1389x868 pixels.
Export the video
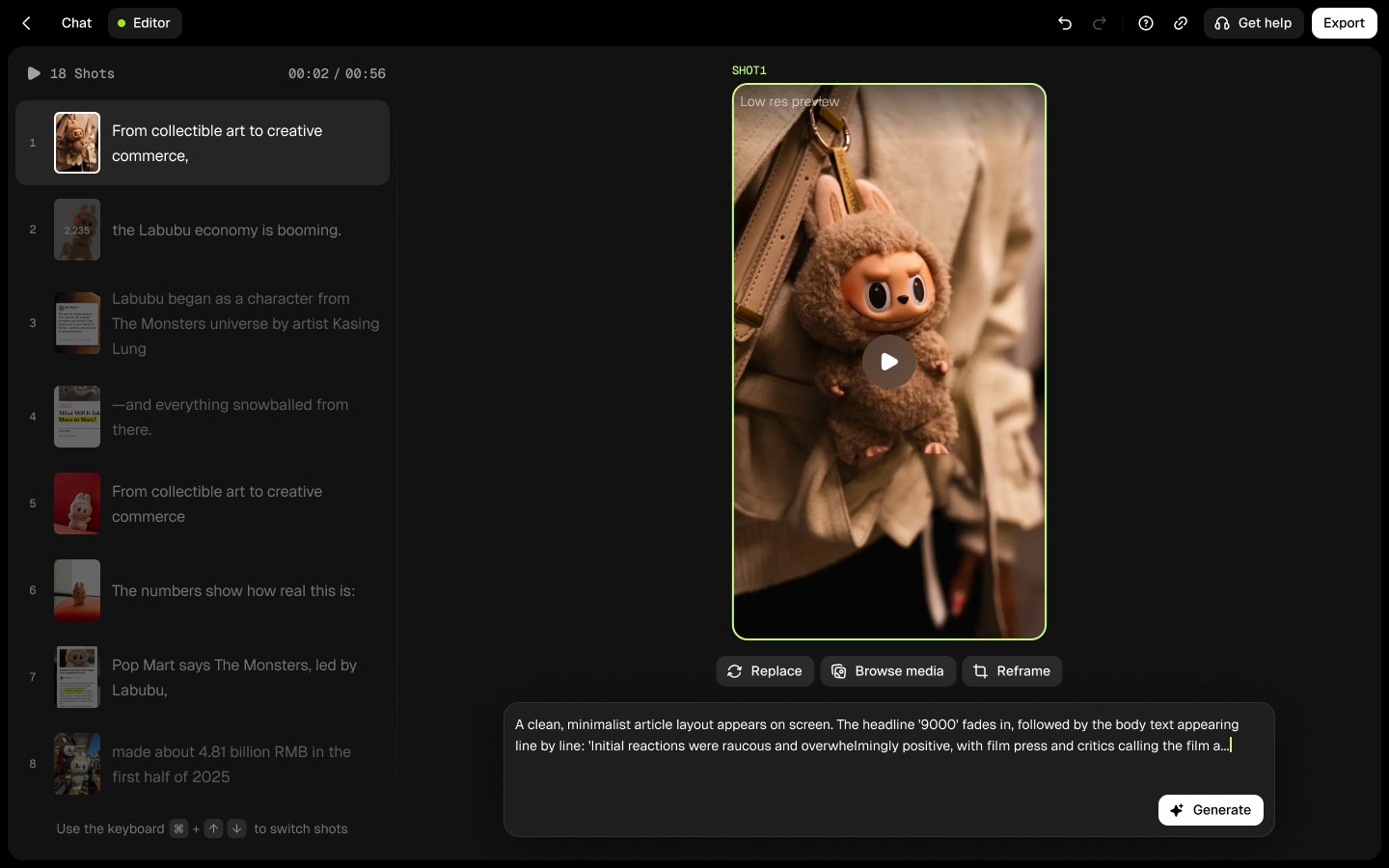[1344, 23]
